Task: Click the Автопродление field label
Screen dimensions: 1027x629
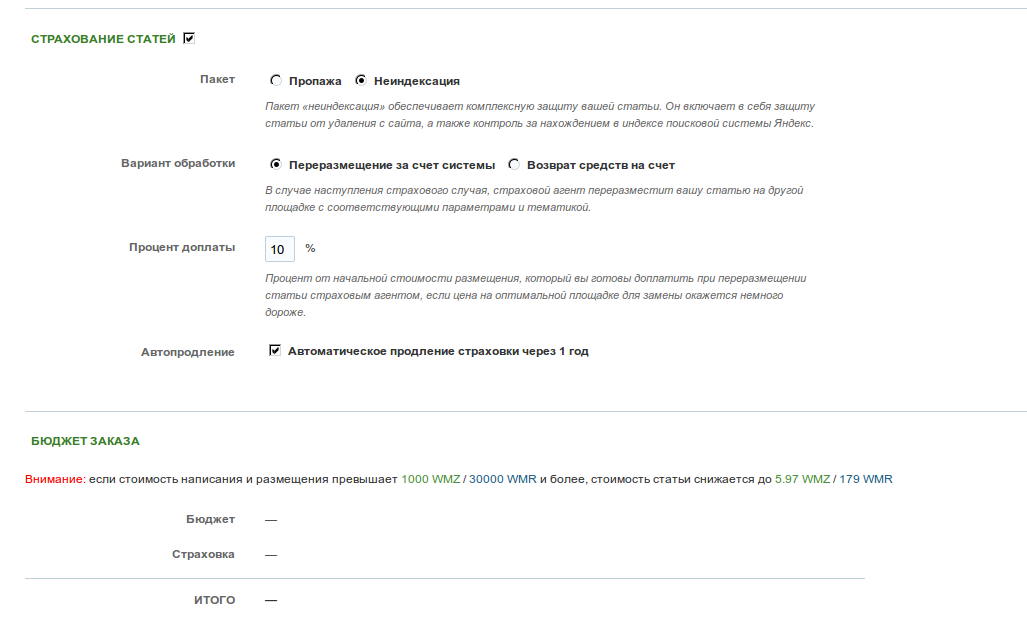Action: tap(187, 353)
